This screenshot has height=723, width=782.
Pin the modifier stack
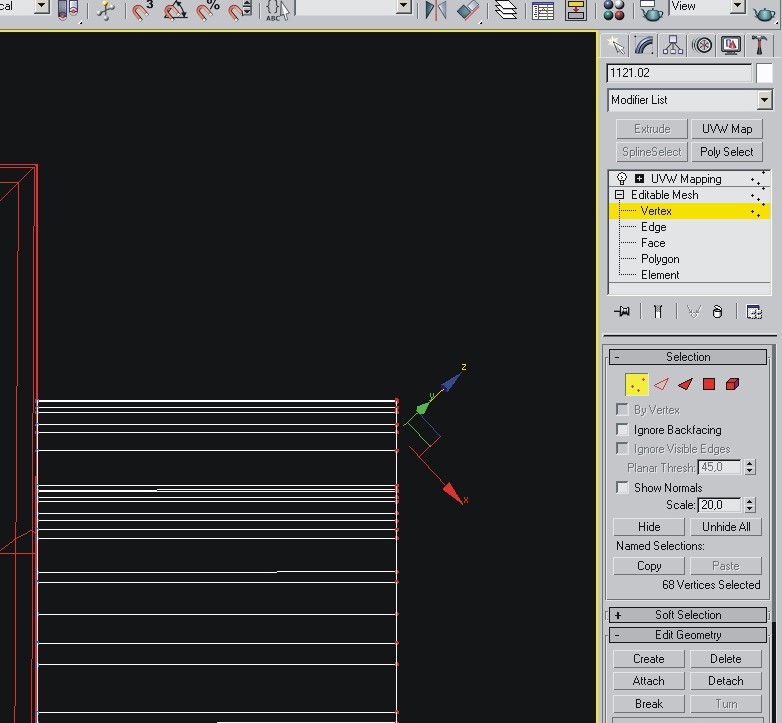tap(622, 312)
